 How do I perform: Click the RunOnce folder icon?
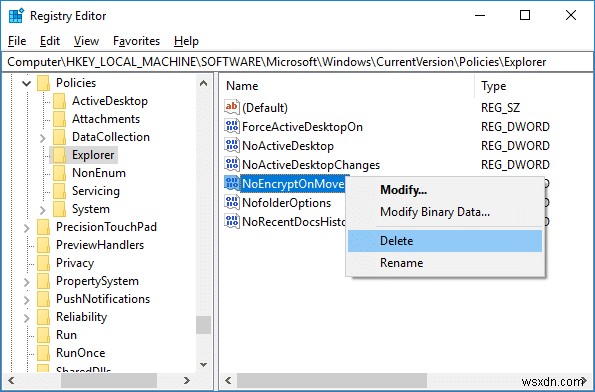pos(44,353)
